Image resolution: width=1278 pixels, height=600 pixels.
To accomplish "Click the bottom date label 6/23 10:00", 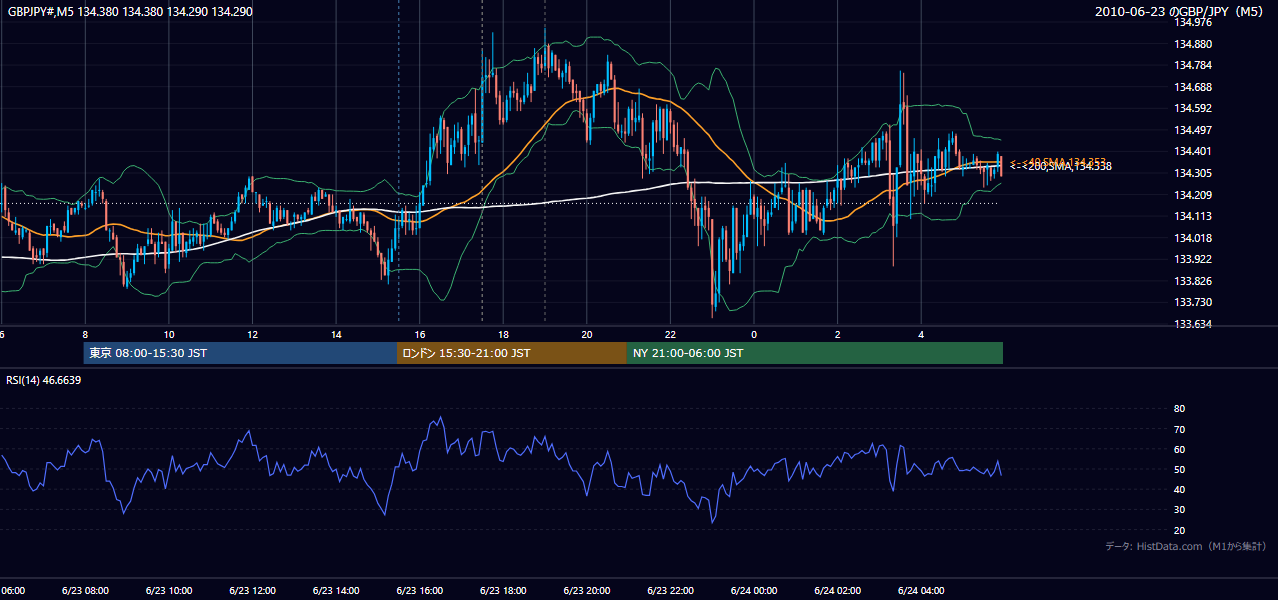I will (169, 591).
